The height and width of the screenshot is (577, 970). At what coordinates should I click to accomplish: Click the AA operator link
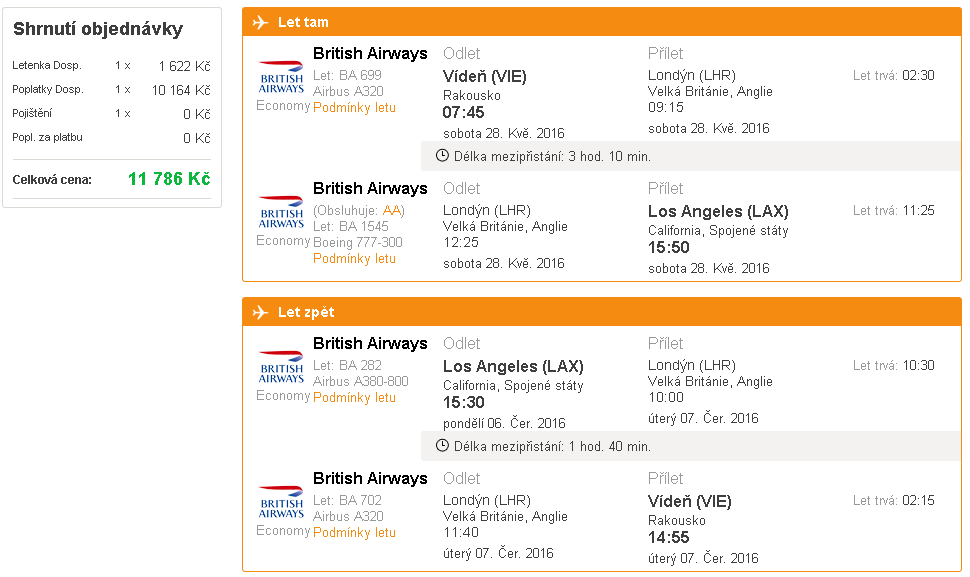coord(392,211)
